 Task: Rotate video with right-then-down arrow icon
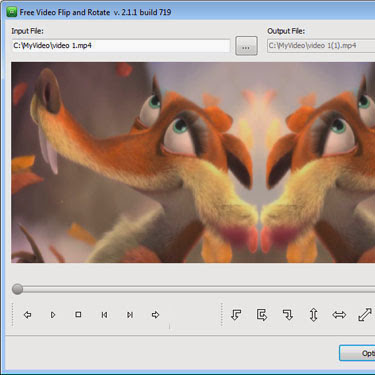[288, 315]
